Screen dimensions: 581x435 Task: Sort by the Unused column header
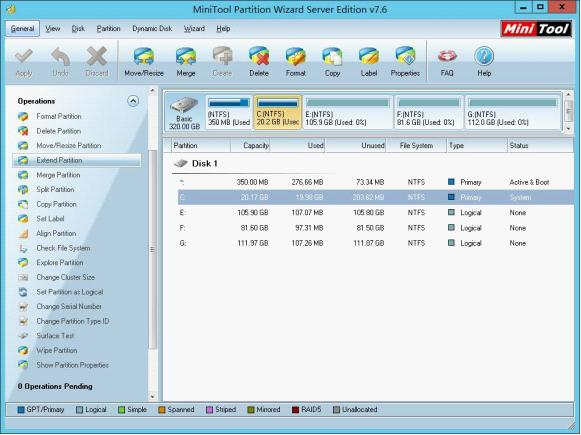pos(355,146)
